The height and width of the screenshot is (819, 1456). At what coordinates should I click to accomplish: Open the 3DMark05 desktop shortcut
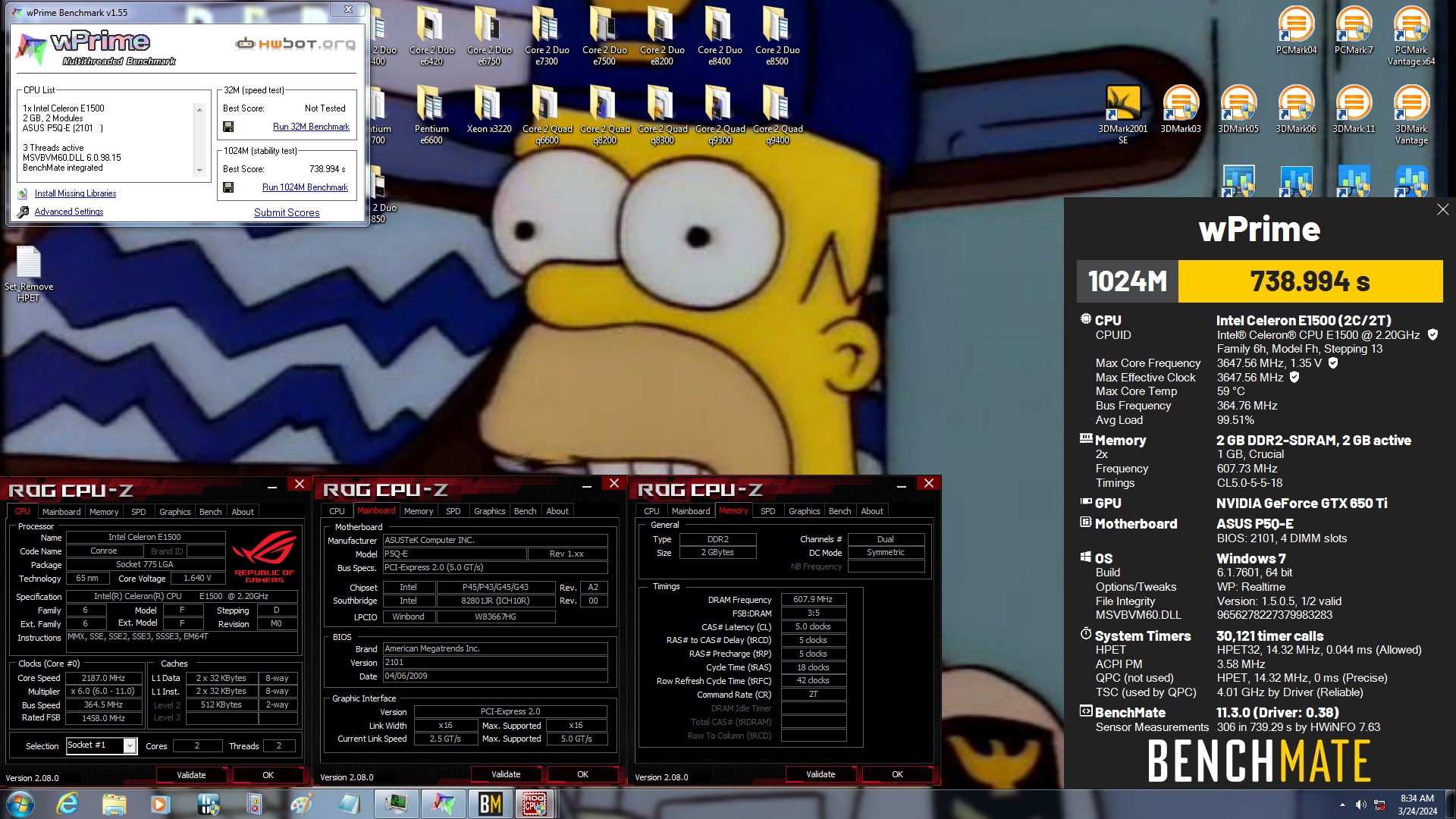[1238, 109]
